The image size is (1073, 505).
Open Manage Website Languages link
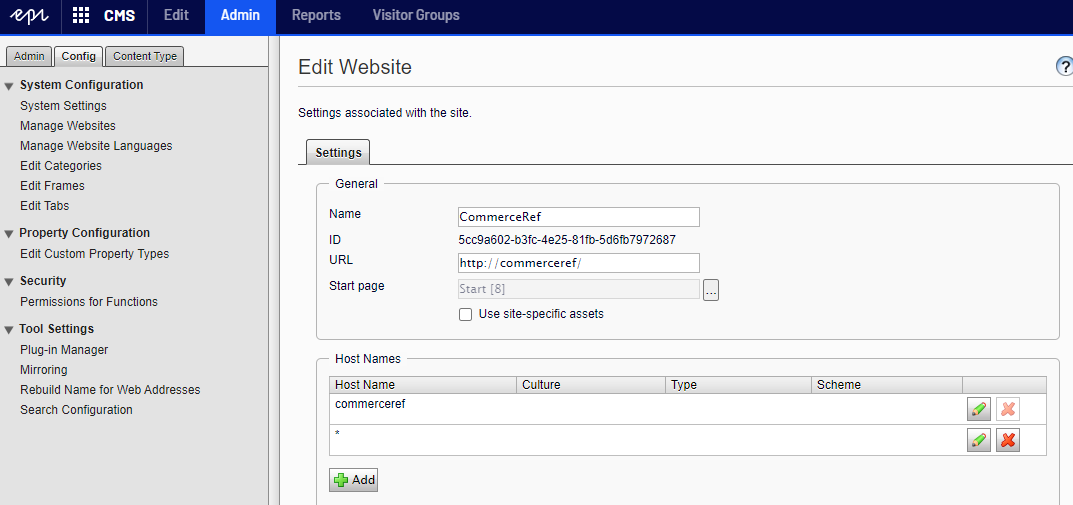[96, 146]
